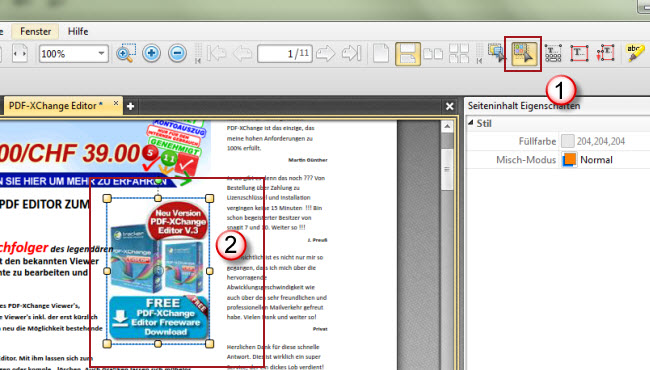Open the Hilfe menu
This screenshot has width=650, height=370.
click(78, 31)
